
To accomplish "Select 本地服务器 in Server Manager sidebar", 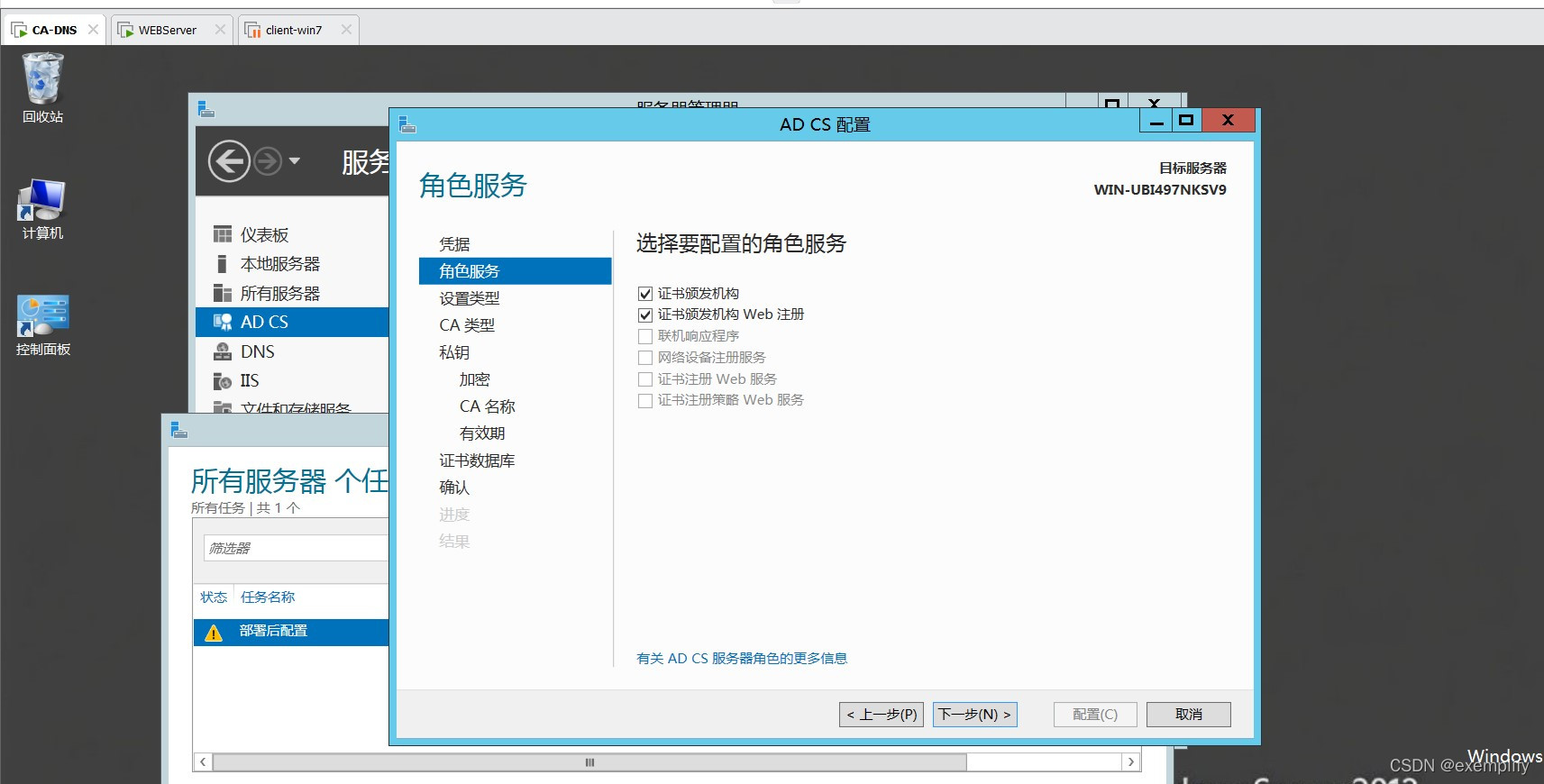I will (292, 264).
